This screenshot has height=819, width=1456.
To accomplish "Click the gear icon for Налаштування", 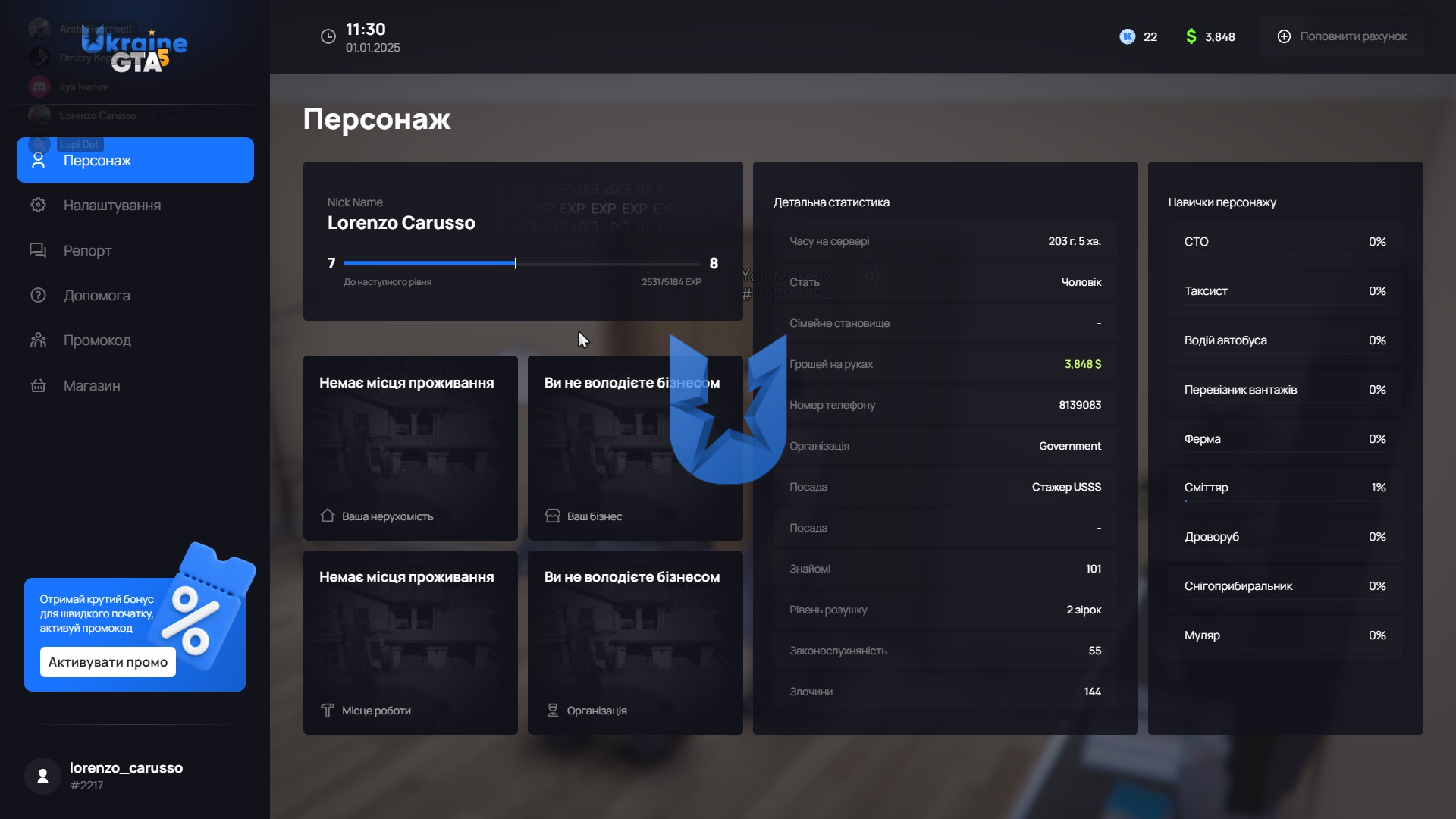I will coord(38,205).
